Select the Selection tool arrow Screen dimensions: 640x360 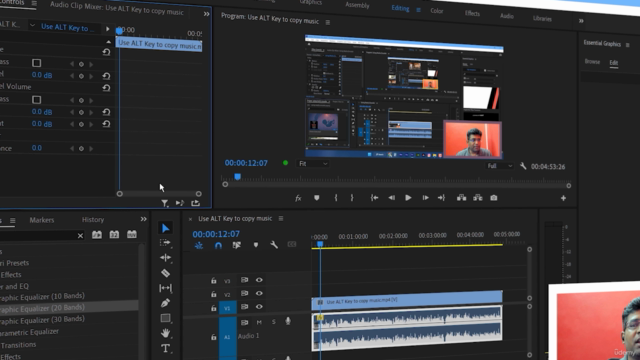click(x=165, y=228)
